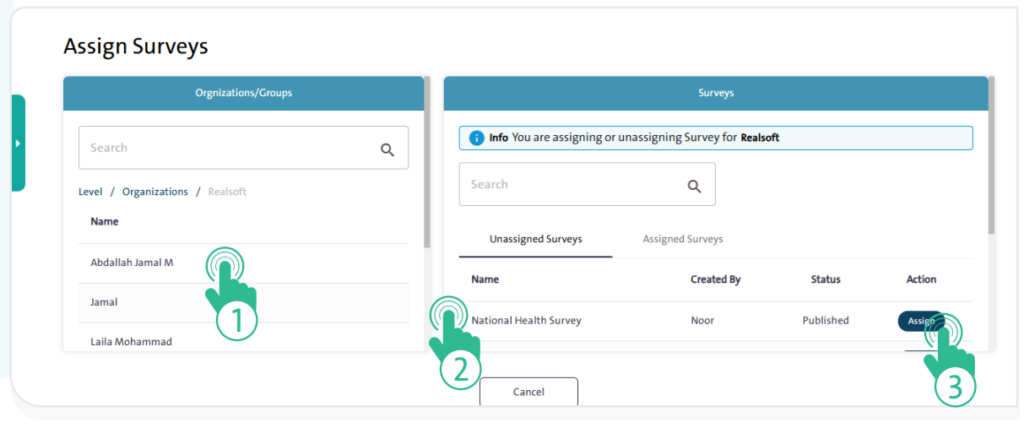Focus the Organizations/Groups search field
This screenshot has width=1024, height=428.
click(230, 148)
